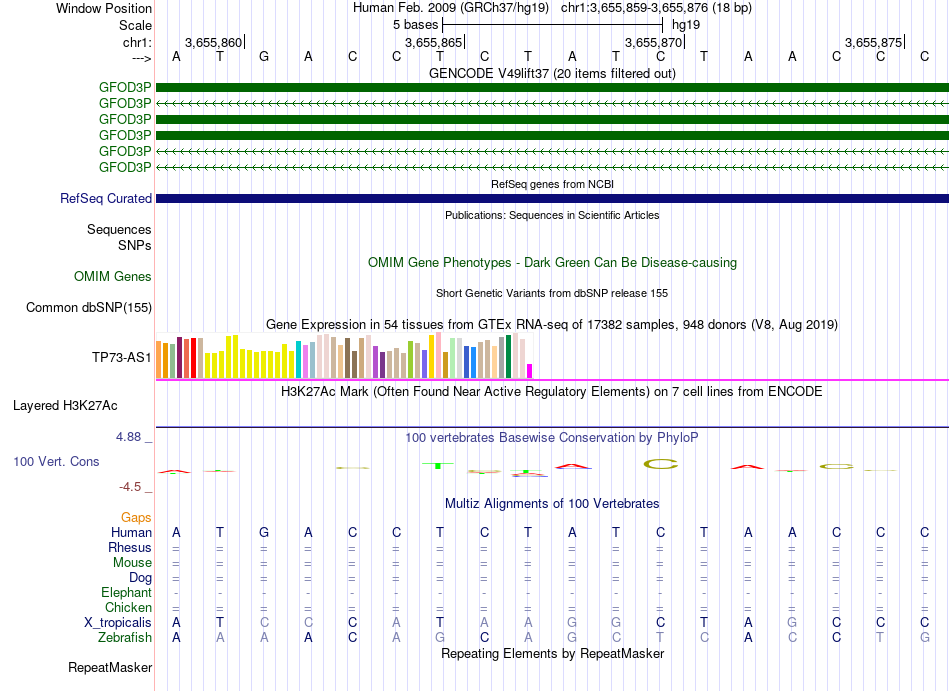Click the chr1: ruler label
The width and height of the screenshot is (950, 691).
tap(138, 42)
